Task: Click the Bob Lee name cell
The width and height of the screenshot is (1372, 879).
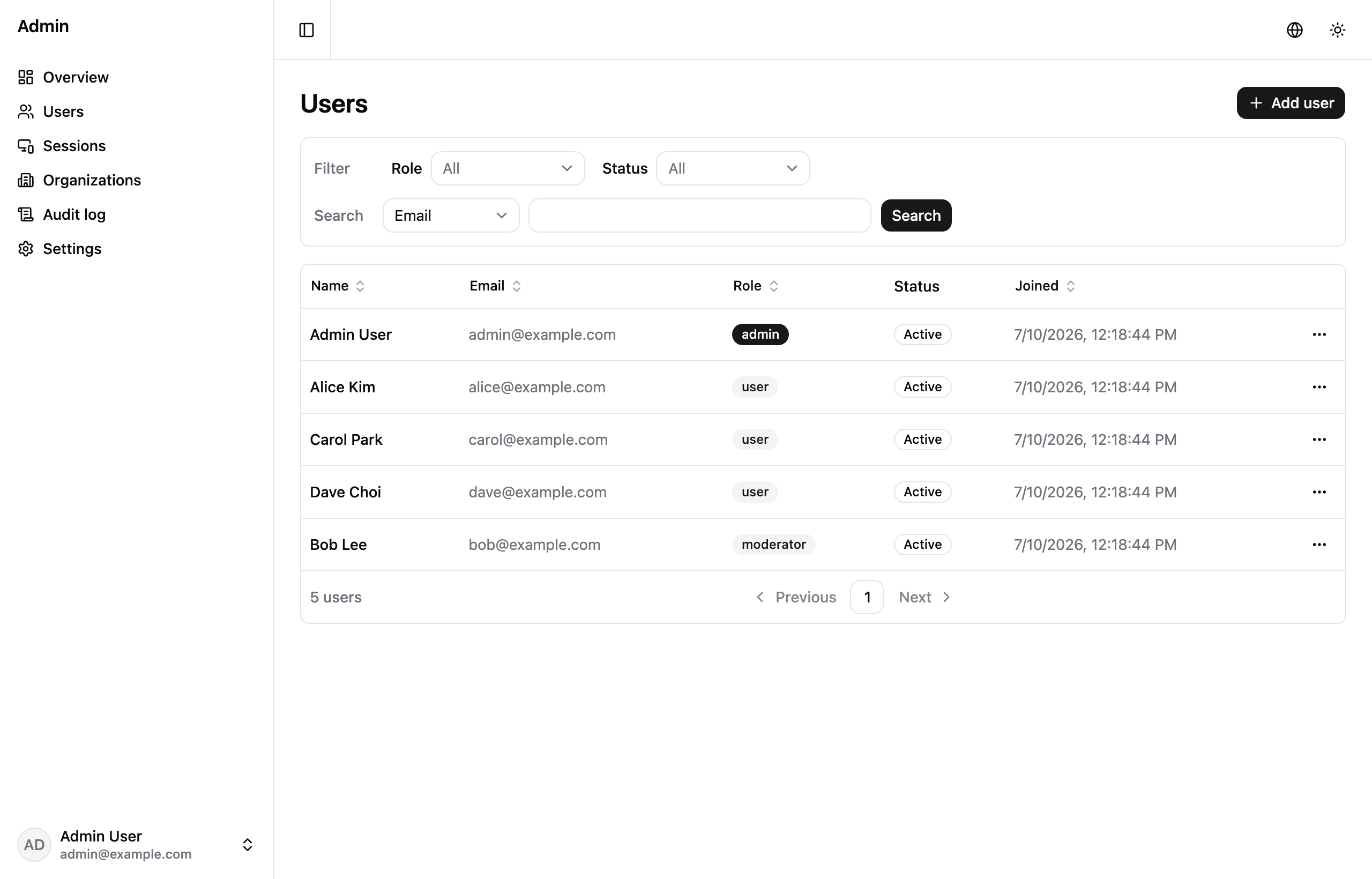Action: tap(338, 545)
